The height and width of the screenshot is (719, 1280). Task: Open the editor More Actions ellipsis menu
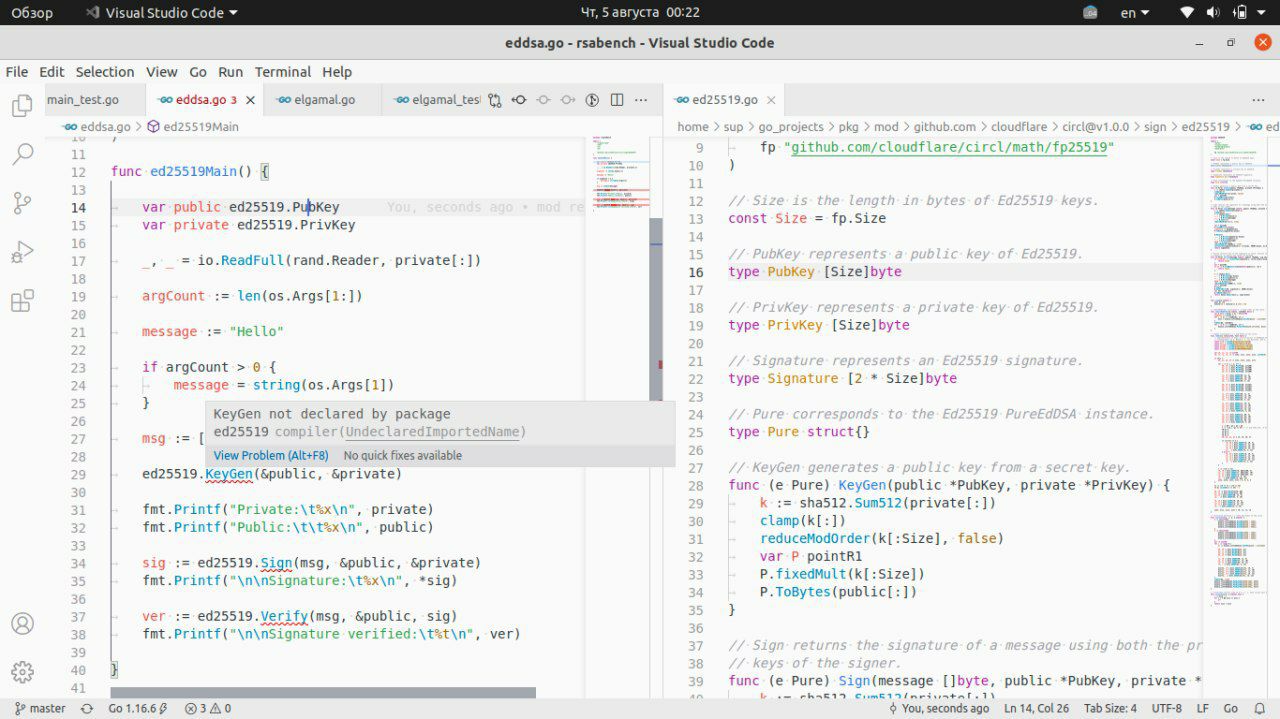642,100
